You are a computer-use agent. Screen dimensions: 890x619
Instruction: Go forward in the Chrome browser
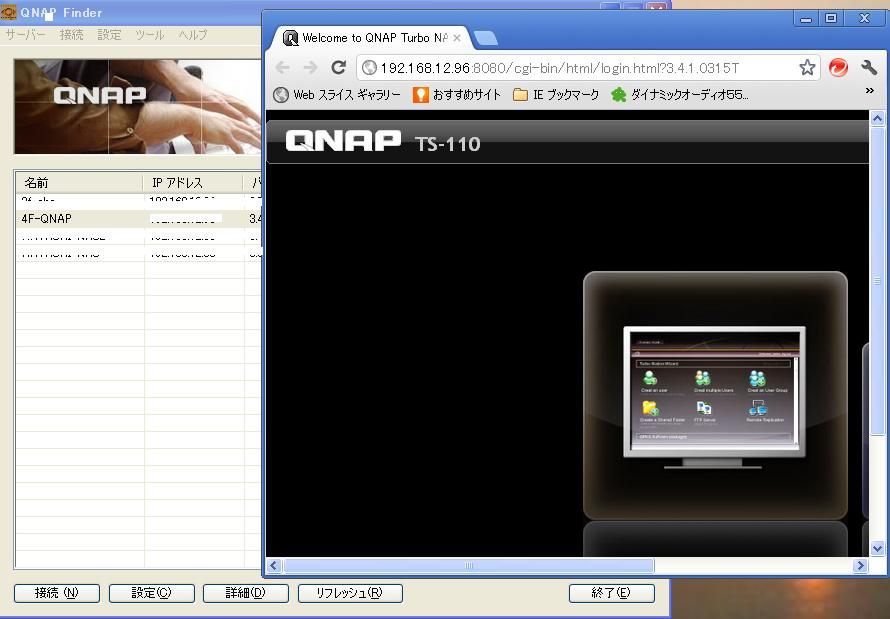[x=310, y=68]
